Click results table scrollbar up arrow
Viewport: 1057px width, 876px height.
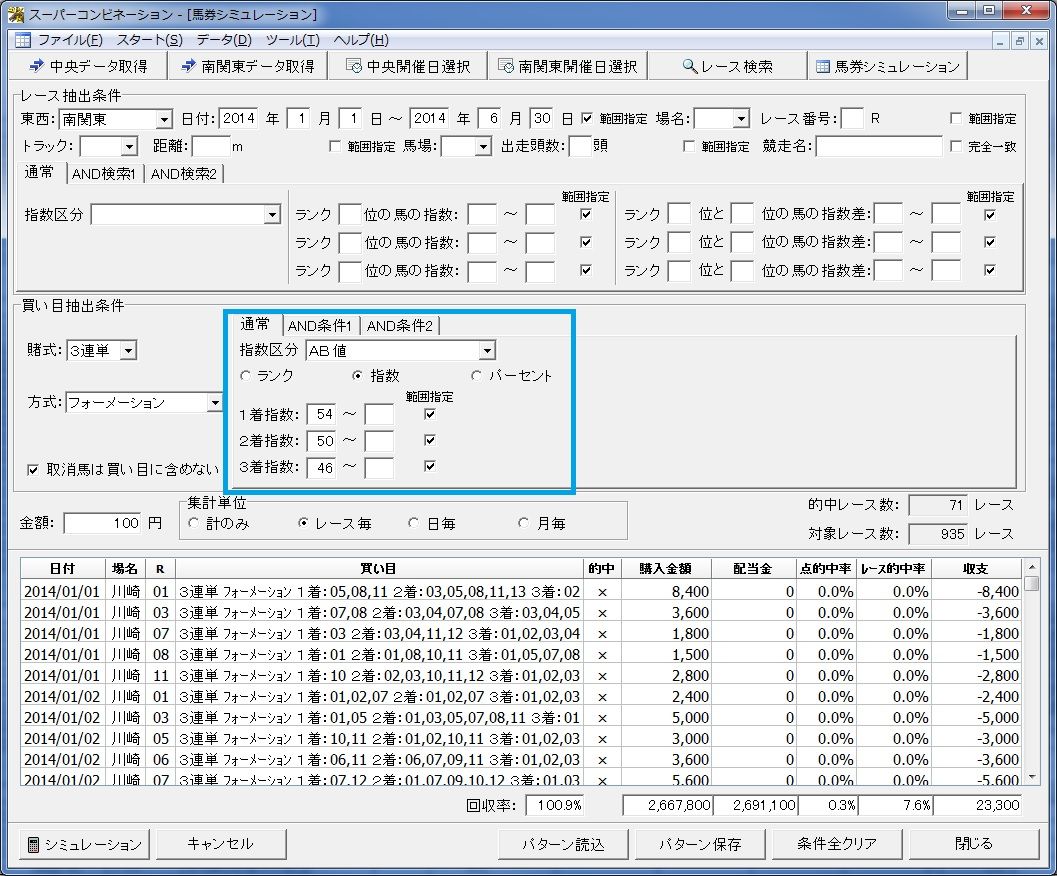(x=1031, y=566)
